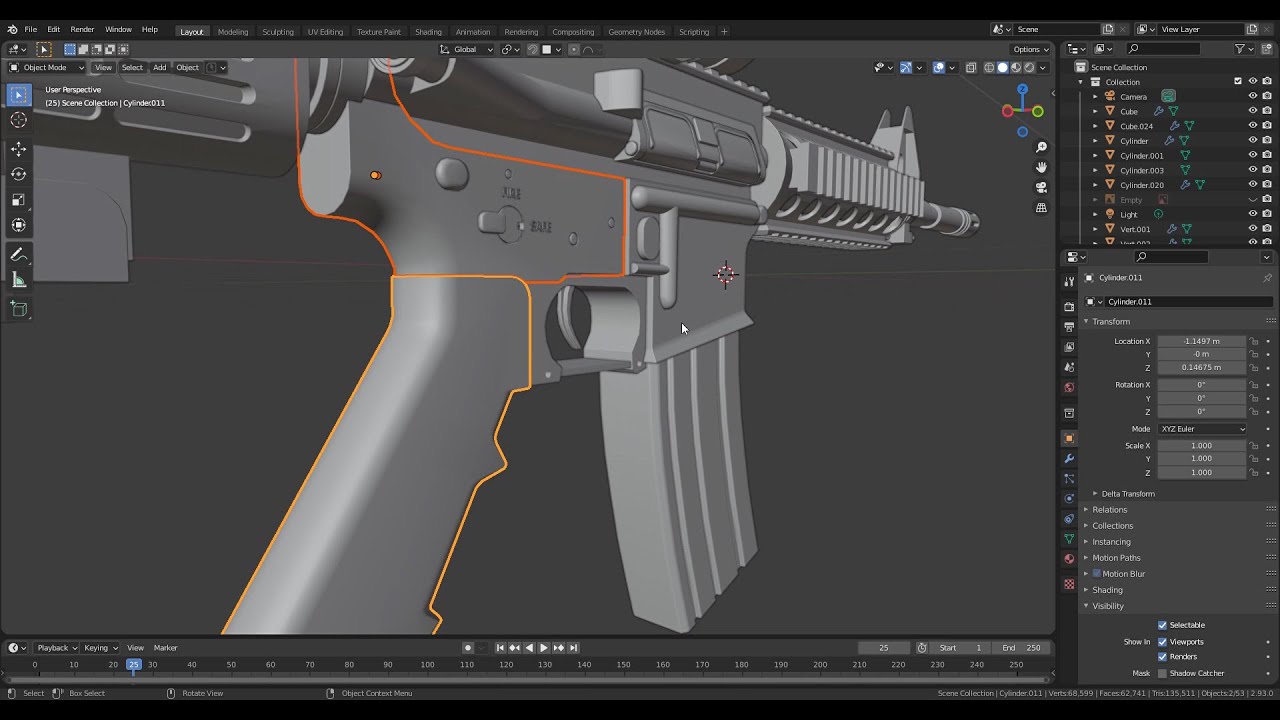The image size is (1280, 720).
Task: Select the Cursor tool in left toolbar
Action: (18, 120)
